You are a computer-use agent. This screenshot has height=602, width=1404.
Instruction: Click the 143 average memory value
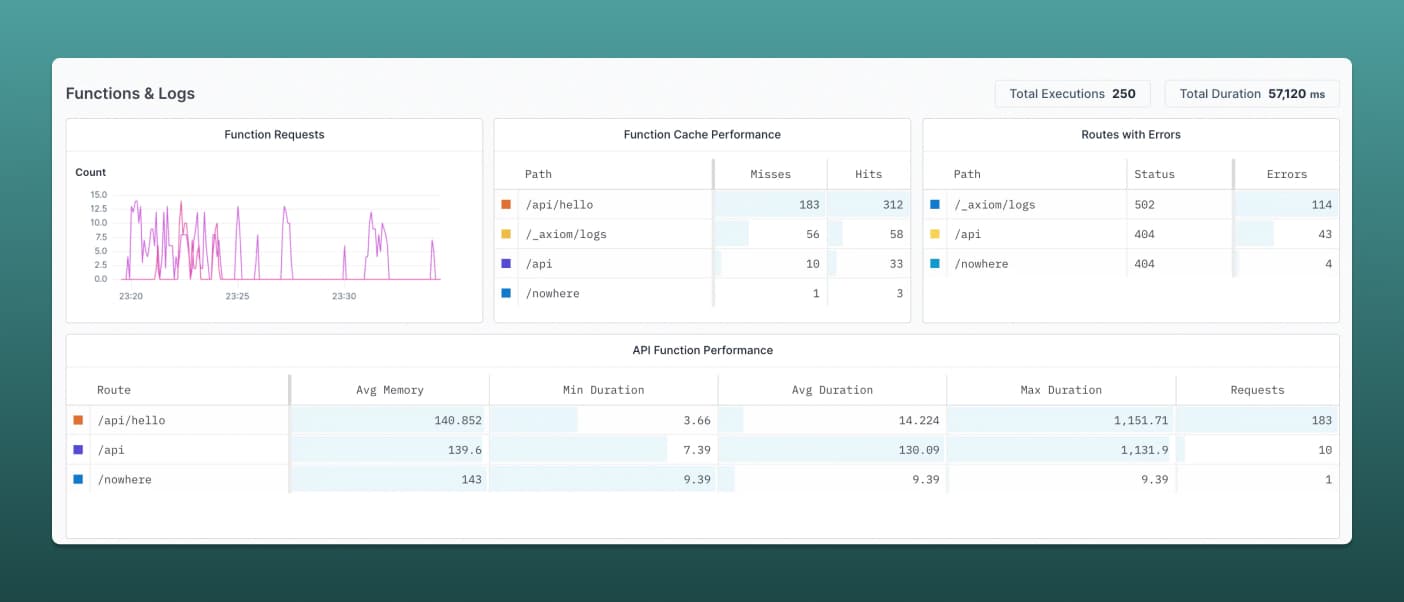[472, 479]
